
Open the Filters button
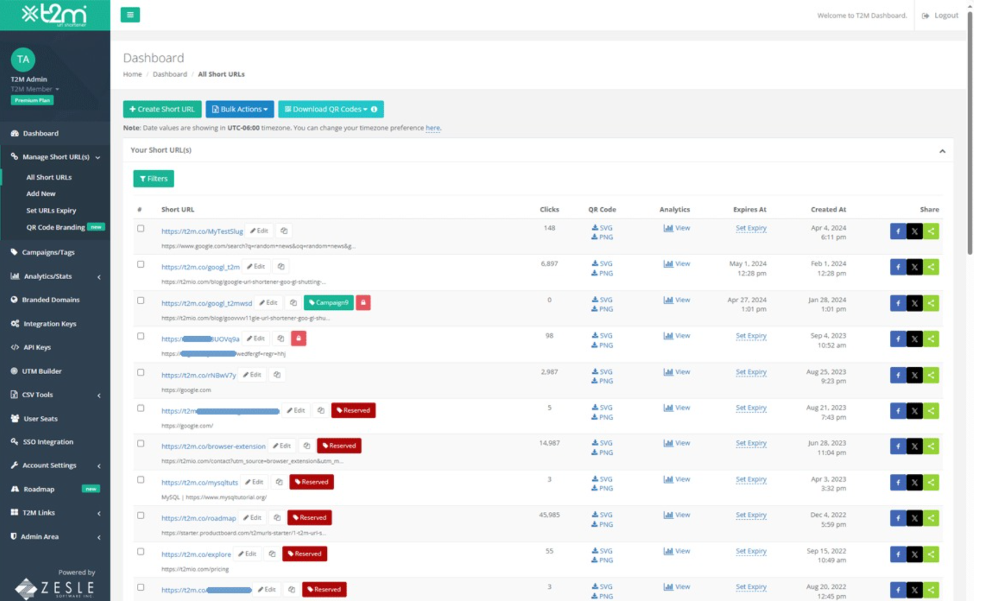[153, 179]
